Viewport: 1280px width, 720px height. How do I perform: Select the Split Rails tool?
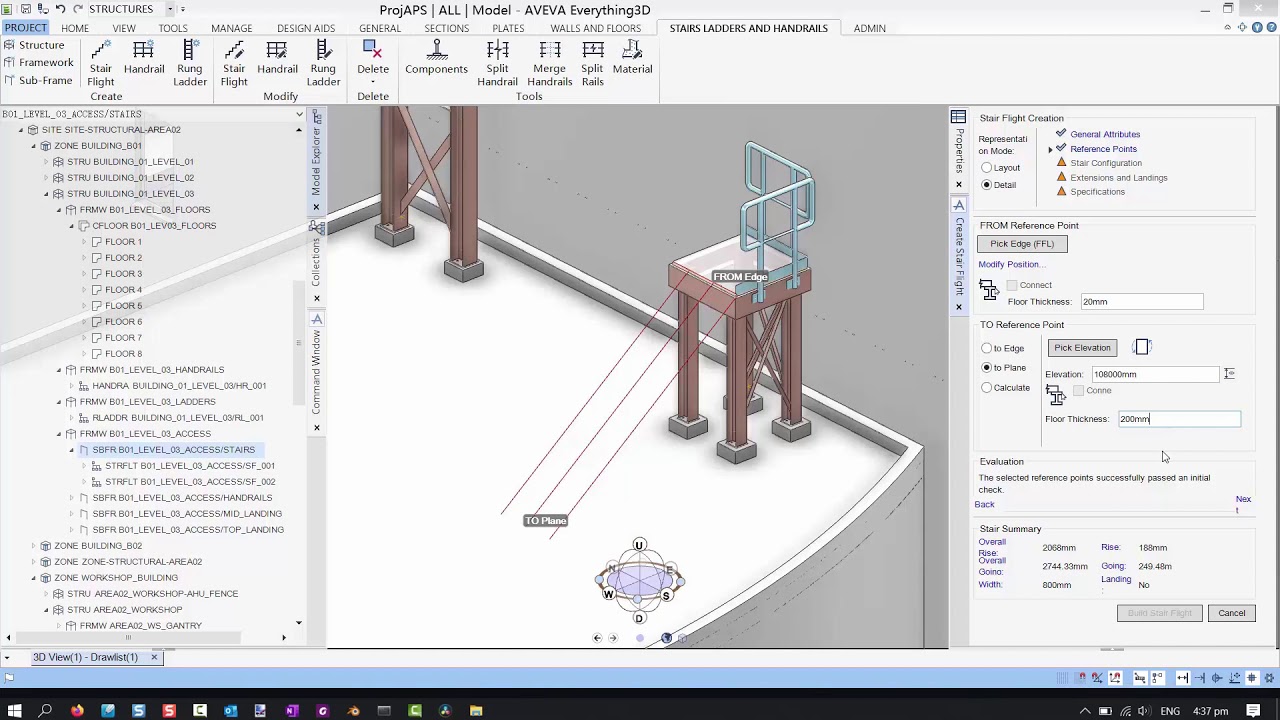pyautogui.click(x=592, y=64)
